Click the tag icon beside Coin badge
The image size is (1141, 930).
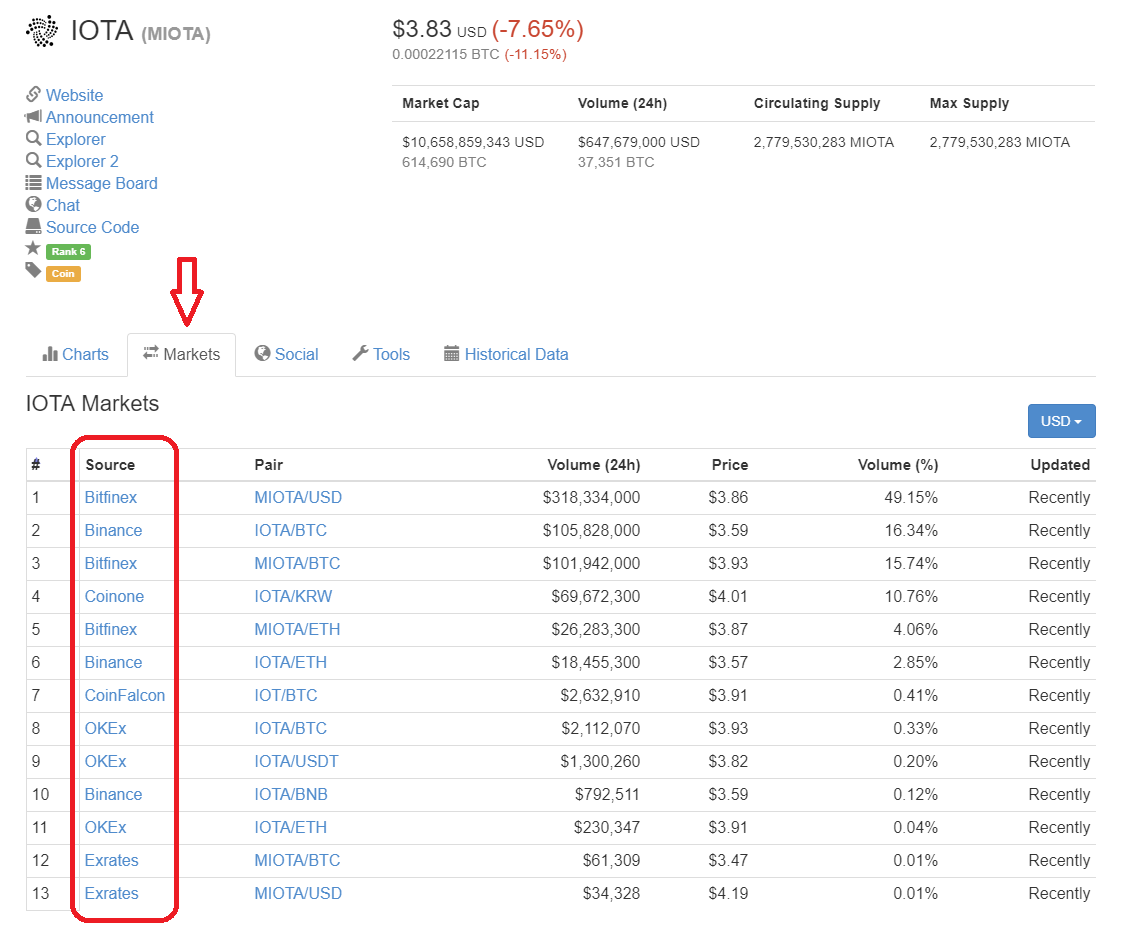coord(33,271)
